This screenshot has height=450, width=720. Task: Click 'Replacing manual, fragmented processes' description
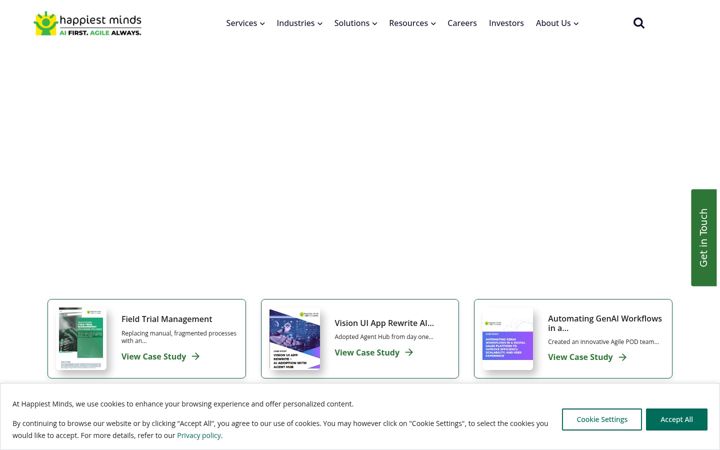tap(179, 337)
